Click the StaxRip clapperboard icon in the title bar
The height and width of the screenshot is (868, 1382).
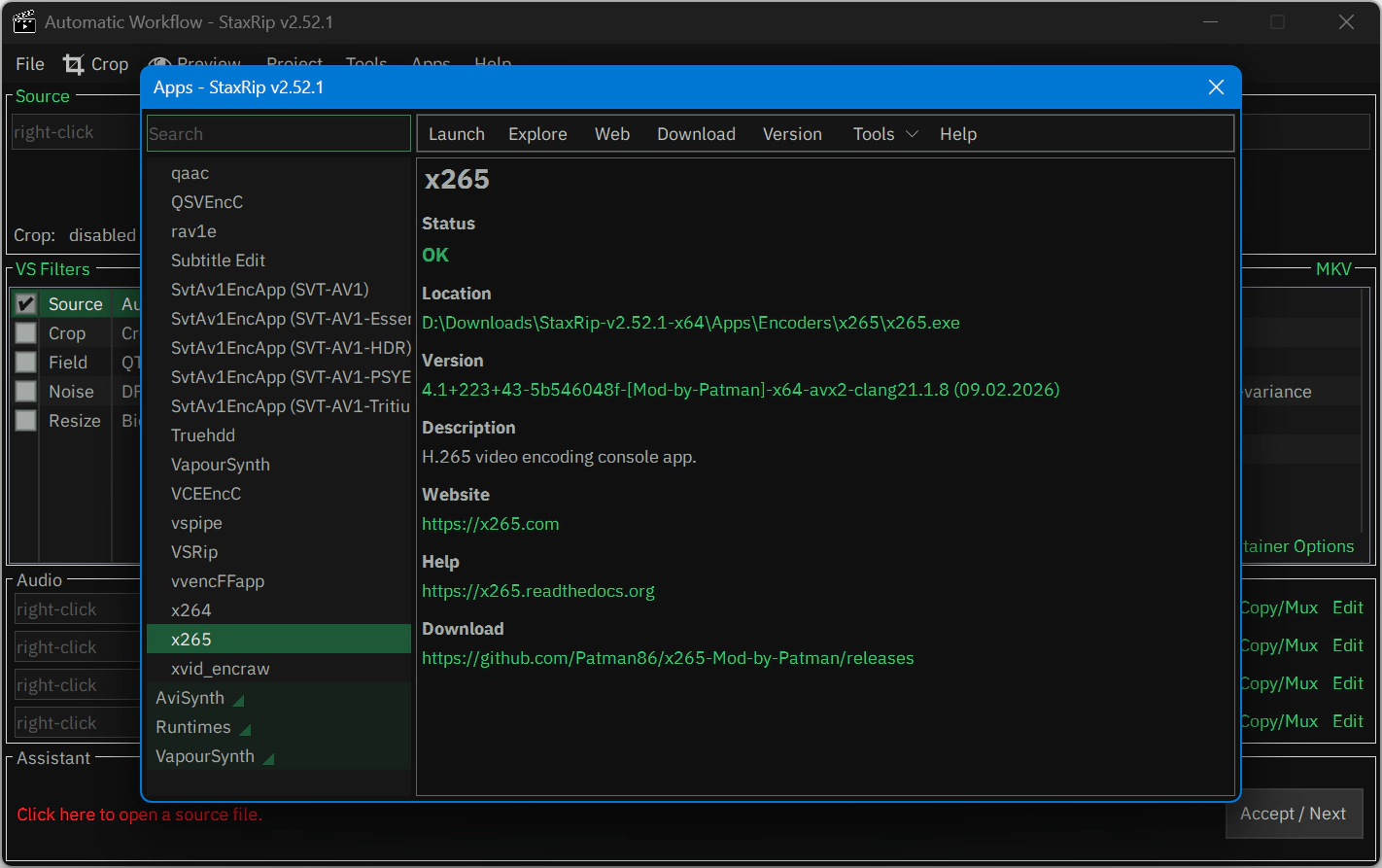point(24,22)
